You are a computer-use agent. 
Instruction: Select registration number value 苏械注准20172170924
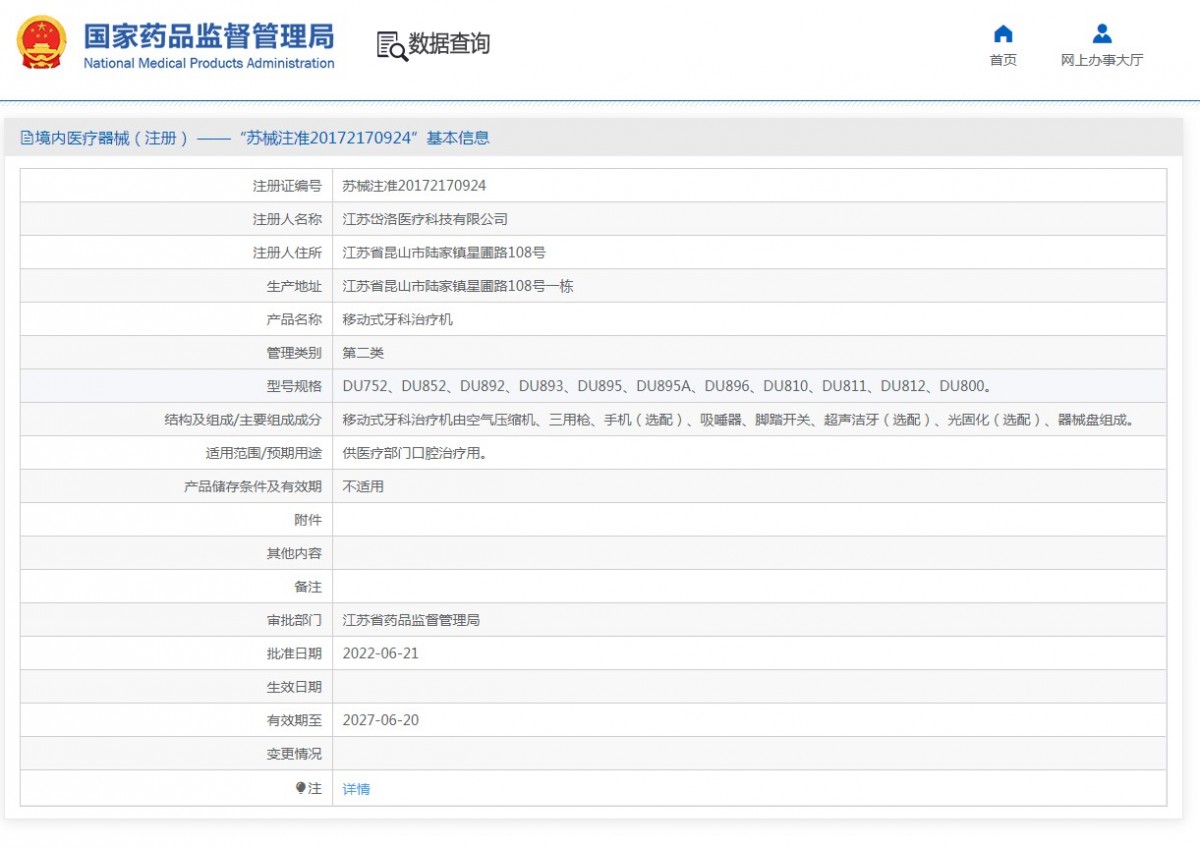414,186
